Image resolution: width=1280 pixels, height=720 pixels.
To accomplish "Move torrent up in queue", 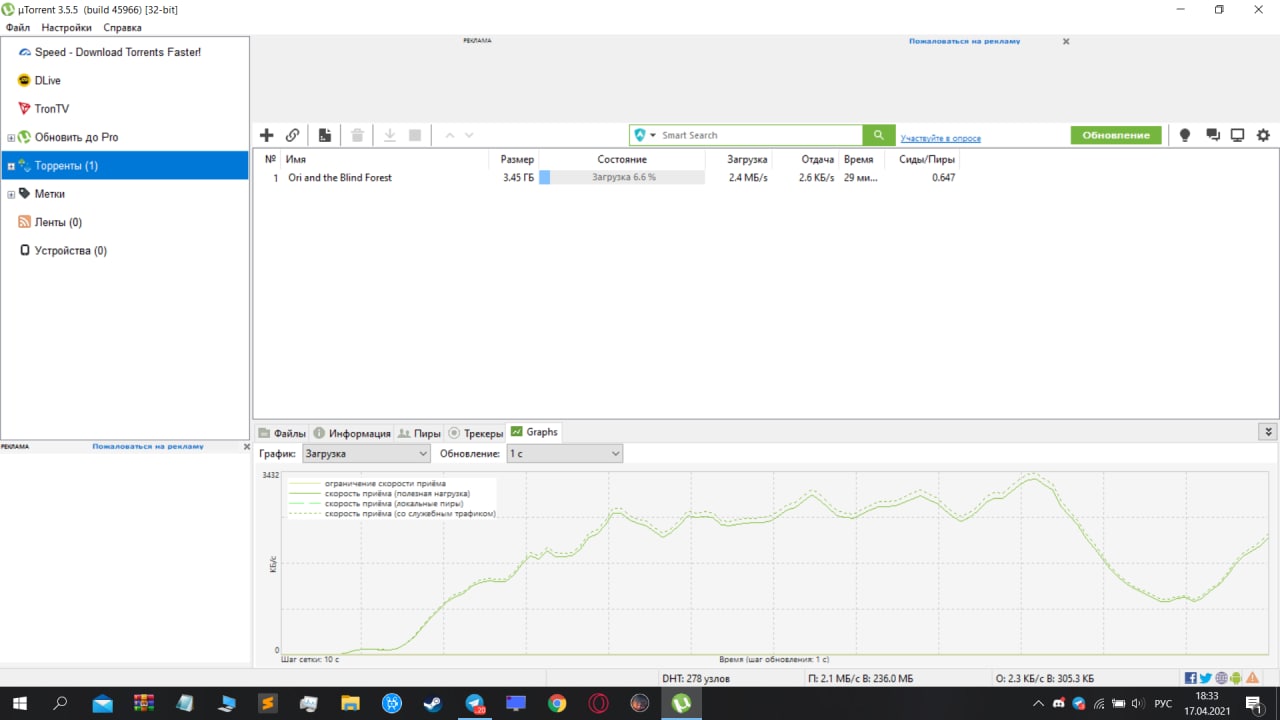I will (450, 135).
